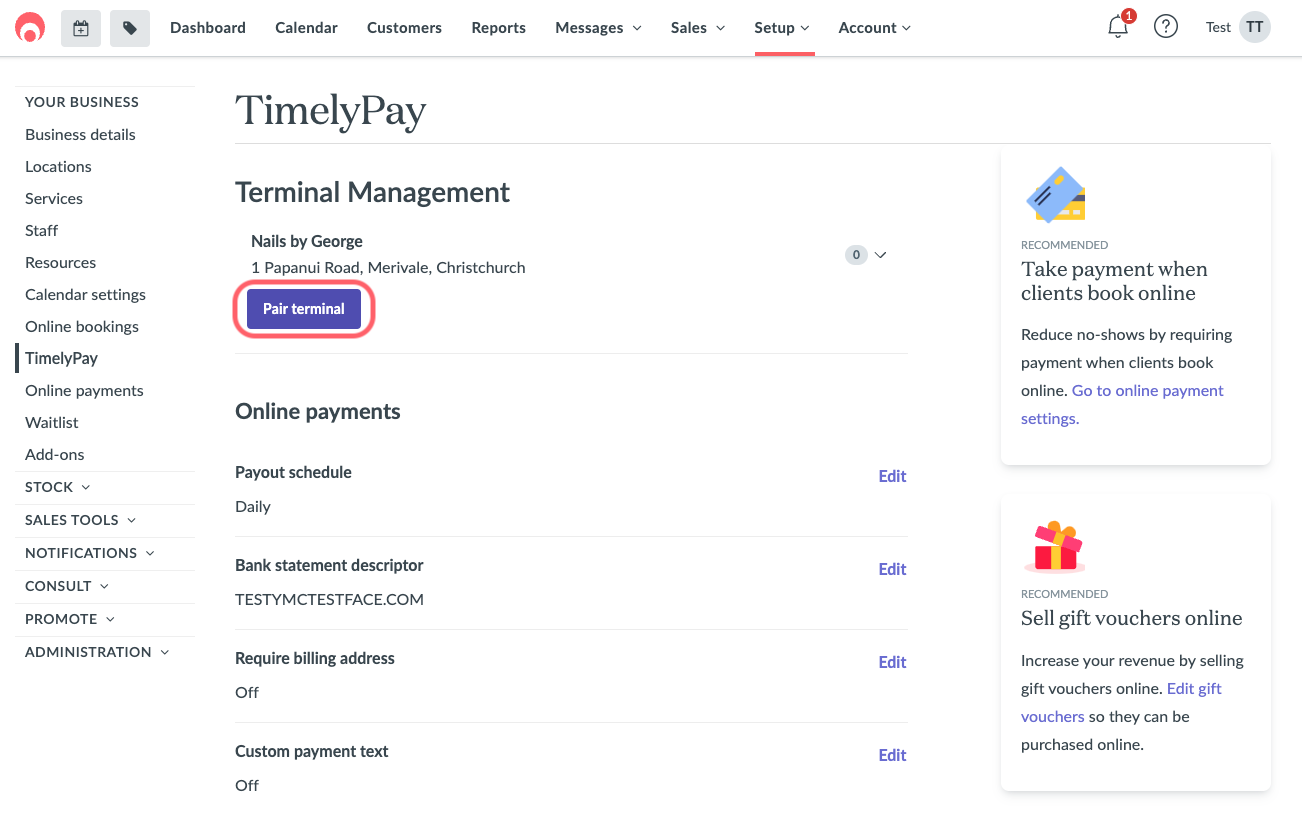This screenshot has width=1302, height=813.
Task: Open the notifications bell icon
Action: pos(1118,27)
